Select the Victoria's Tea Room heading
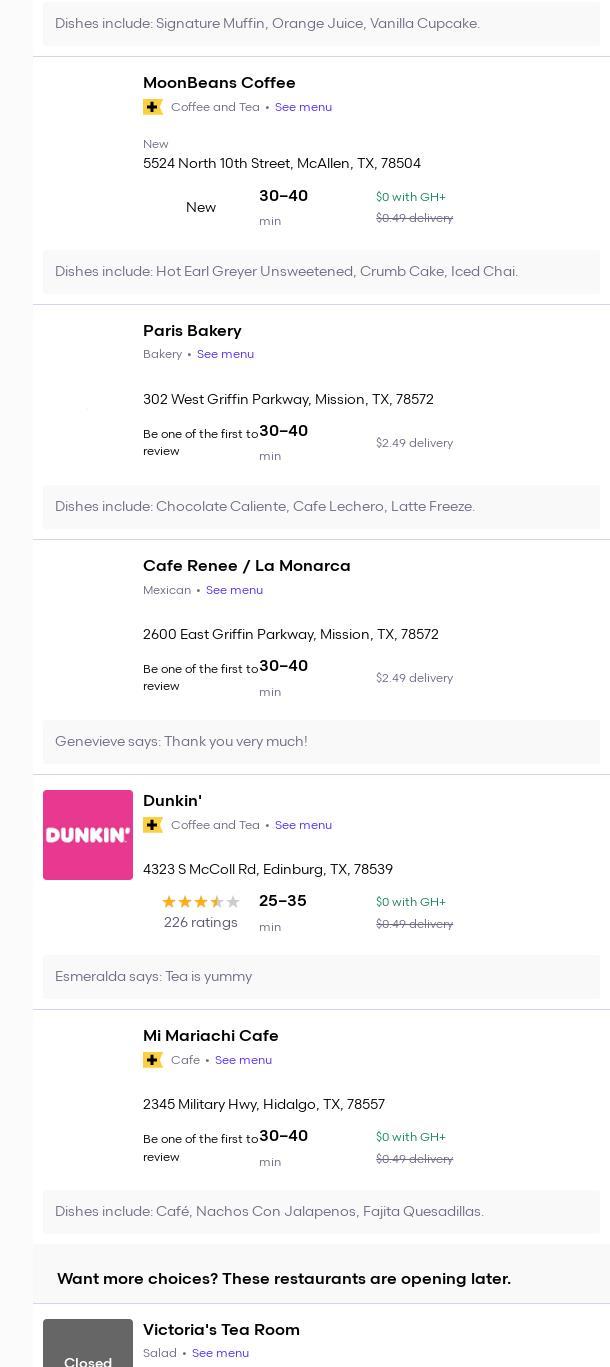 tap(221, 1330)
